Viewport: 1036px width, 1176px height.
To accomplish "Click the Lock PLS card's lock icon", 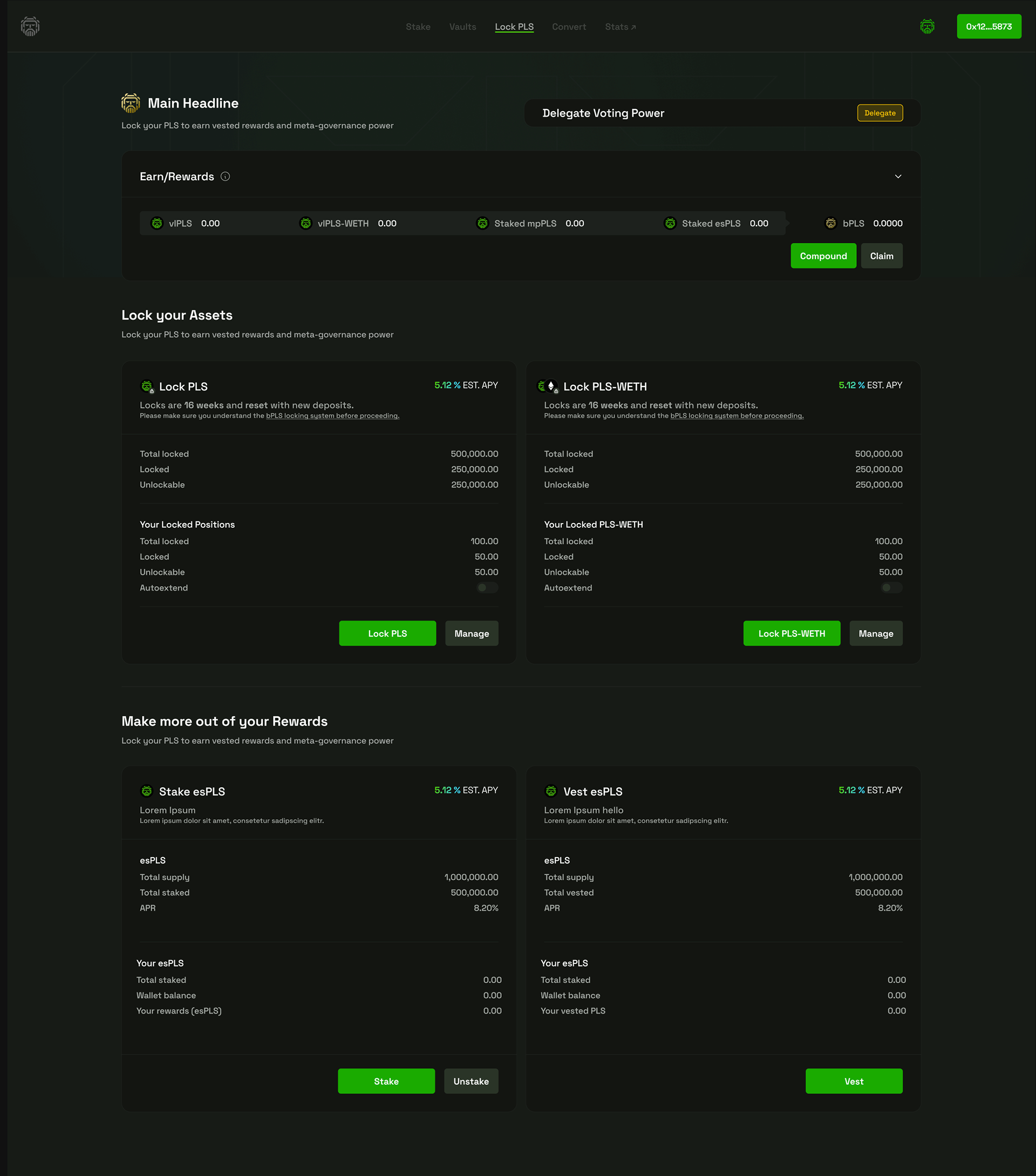I will click(x=147, y=386).
